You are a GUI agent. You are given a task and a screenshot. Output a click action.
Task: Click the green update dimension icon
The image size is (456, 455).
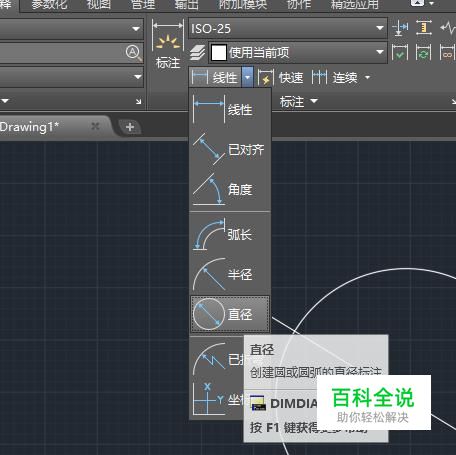[424, 52]
